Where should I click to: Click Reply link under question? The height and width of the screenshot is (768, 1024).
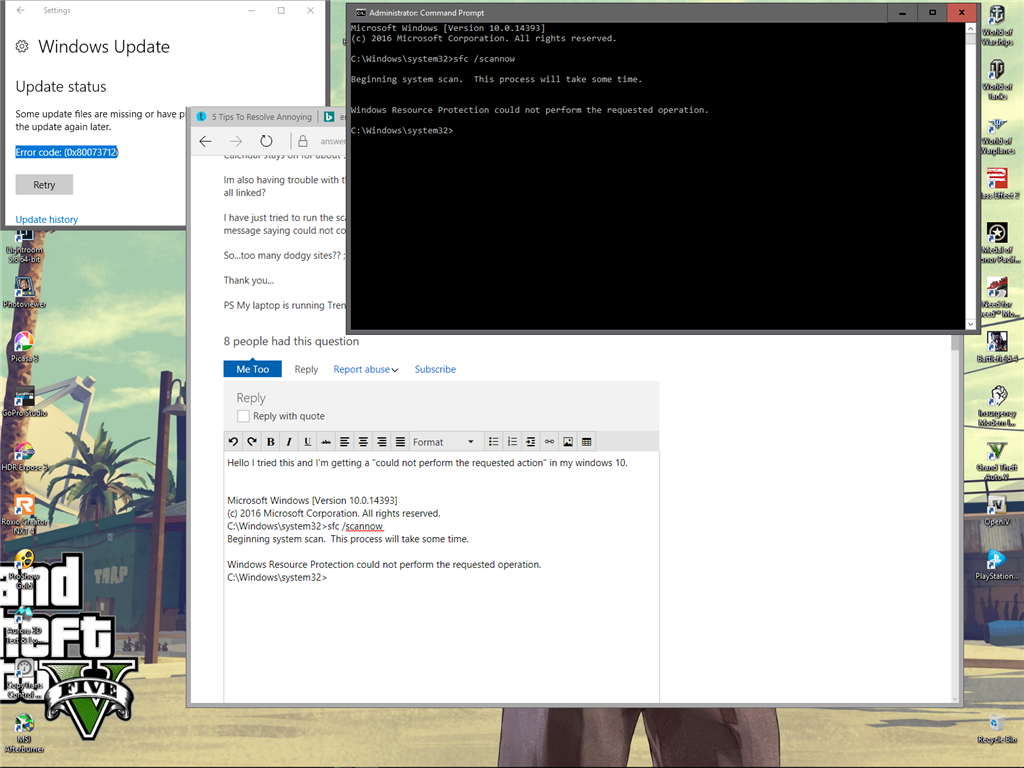click(x=306, y=369)
